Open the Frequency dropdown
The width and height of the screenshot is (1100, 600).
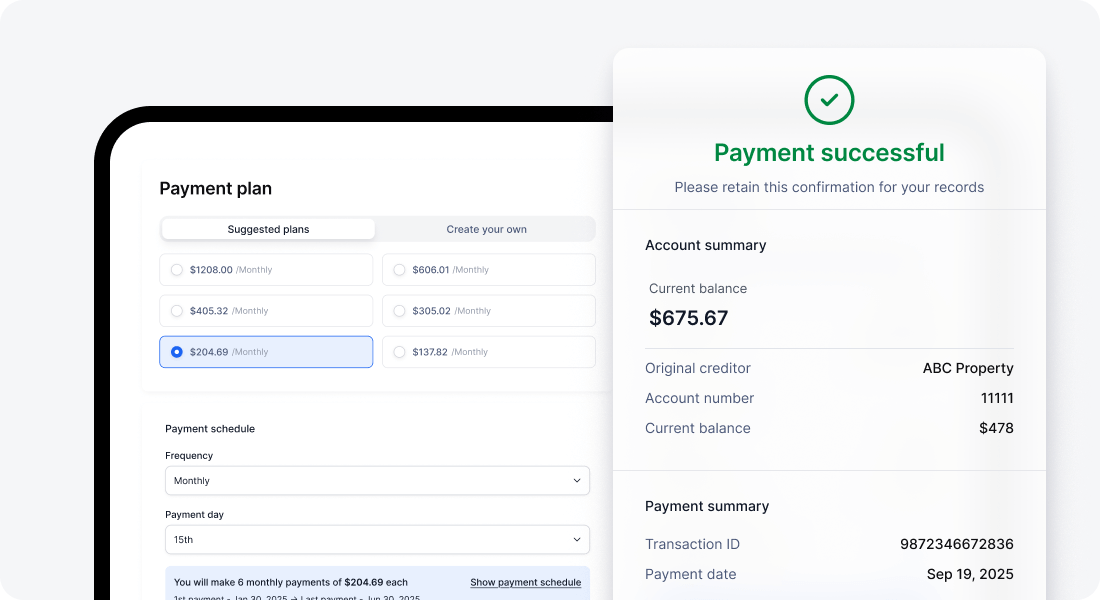(x=377, y=480)
